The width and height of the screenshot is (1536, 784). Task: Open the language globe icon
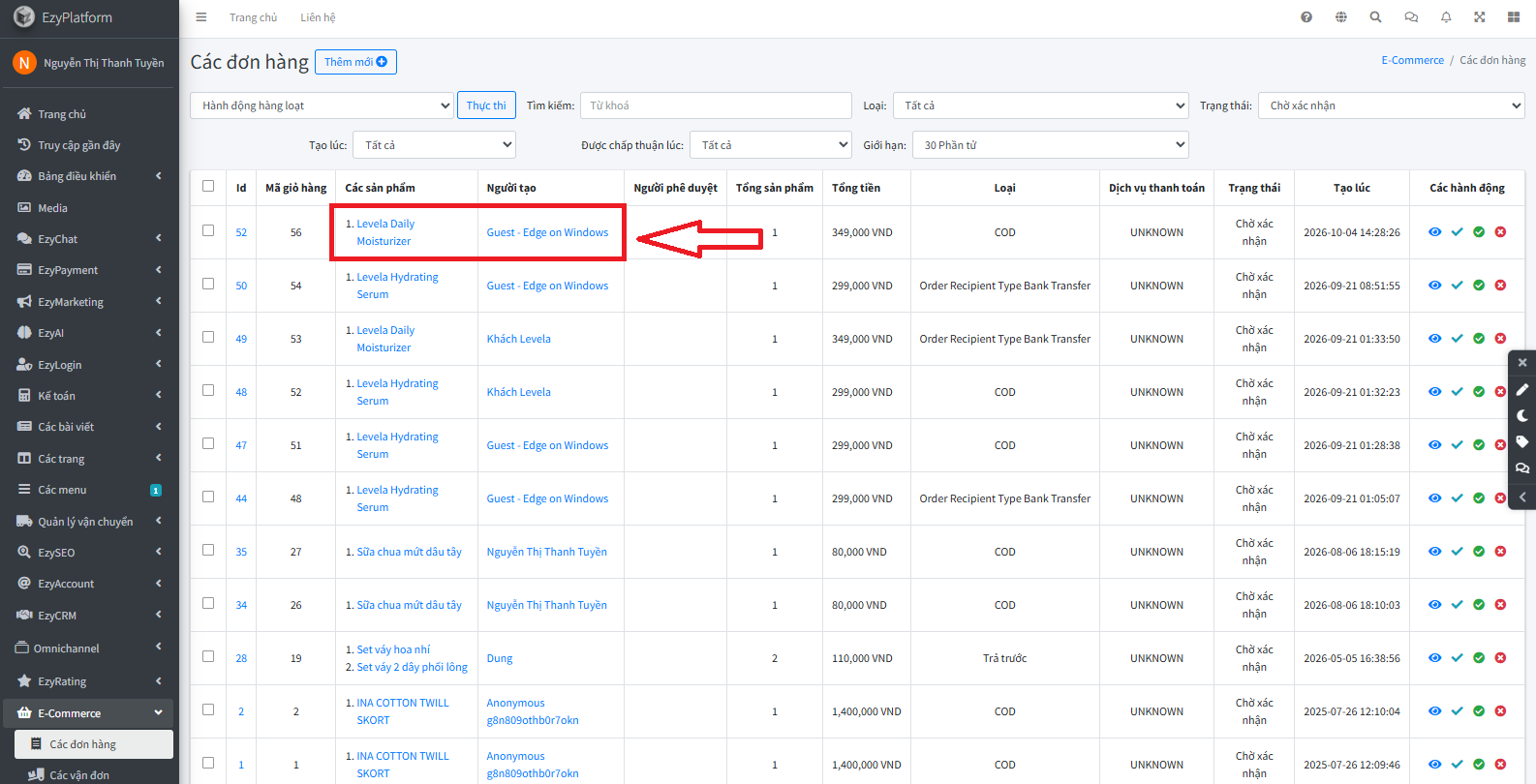pyautogui.click(x=1341, y=17)
